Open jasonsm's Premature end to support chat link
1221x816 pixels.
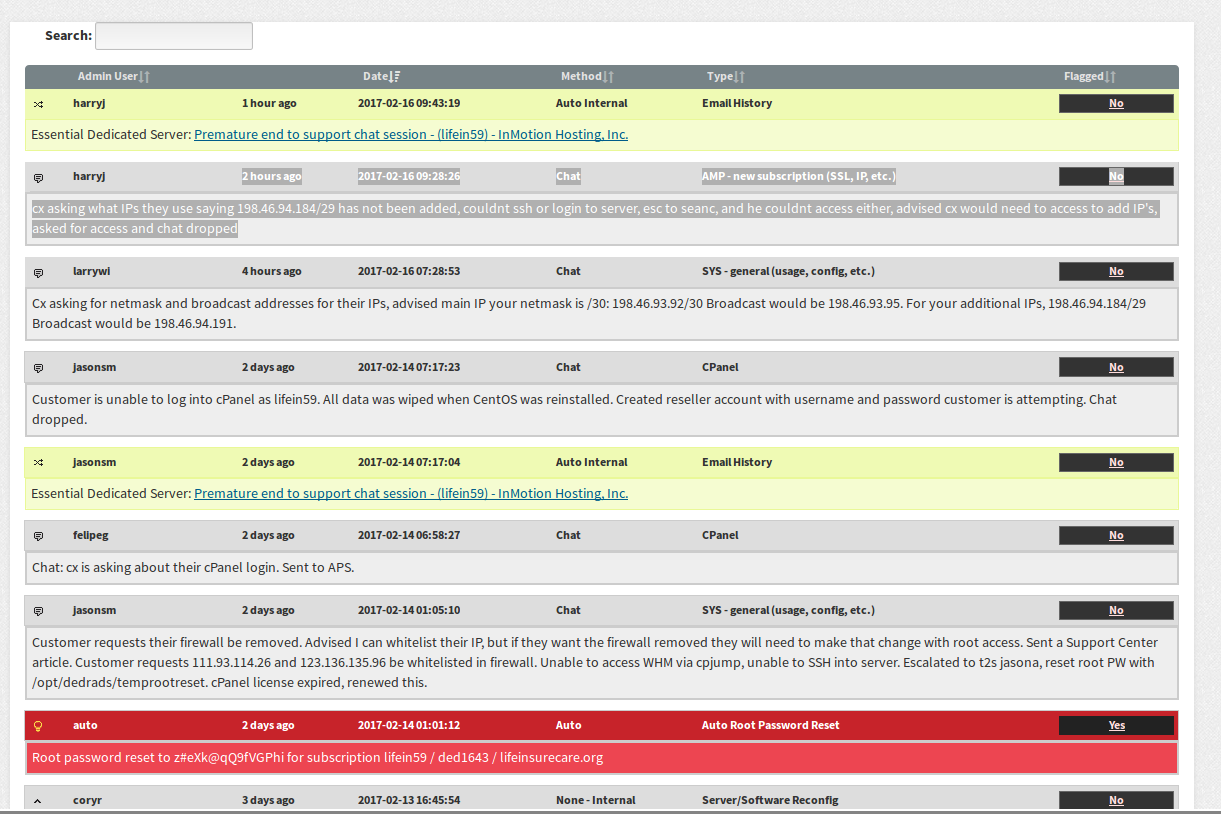coord(411,494)
